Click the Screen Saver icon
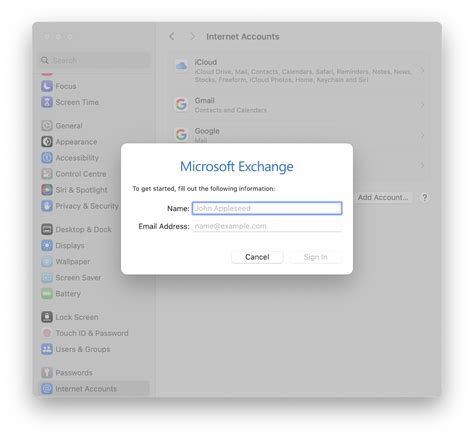This screenshot has height=439, width=474. coord(47,277)
